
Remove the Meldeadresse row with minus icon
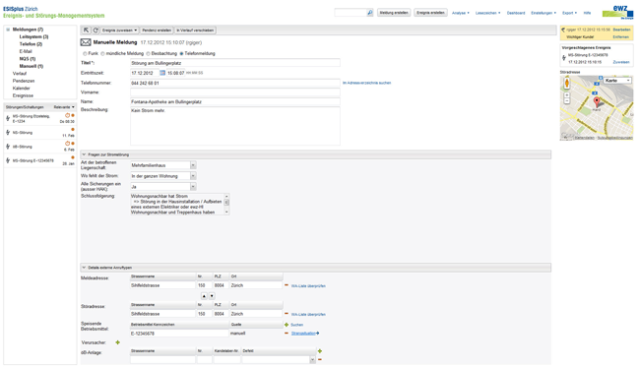(286, 285)
